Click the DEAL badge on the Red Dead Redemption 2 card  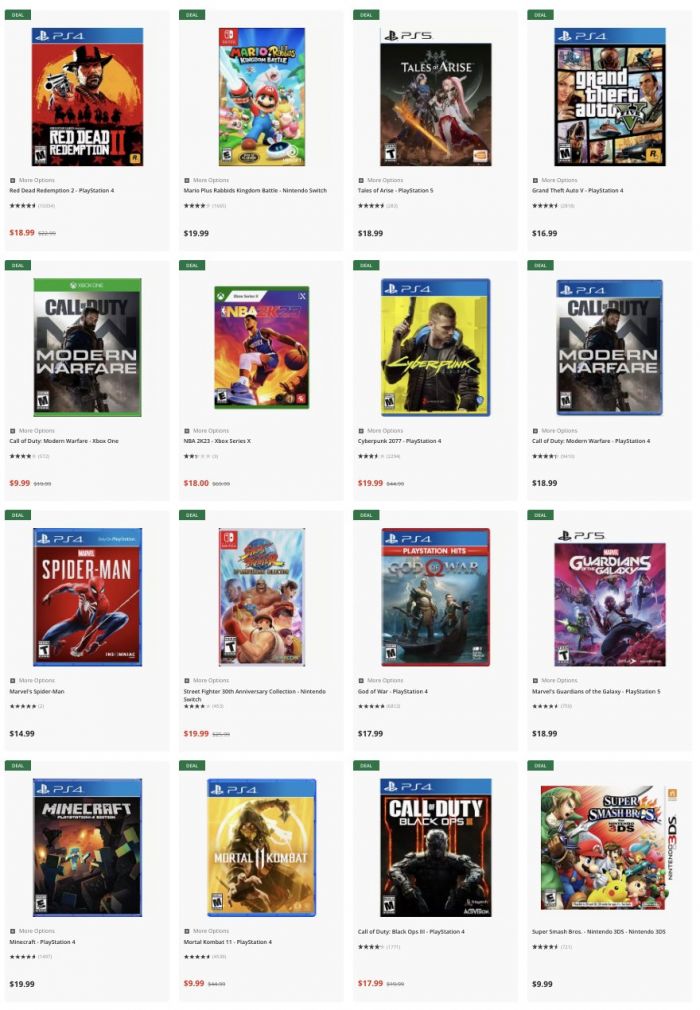(17, 15)
